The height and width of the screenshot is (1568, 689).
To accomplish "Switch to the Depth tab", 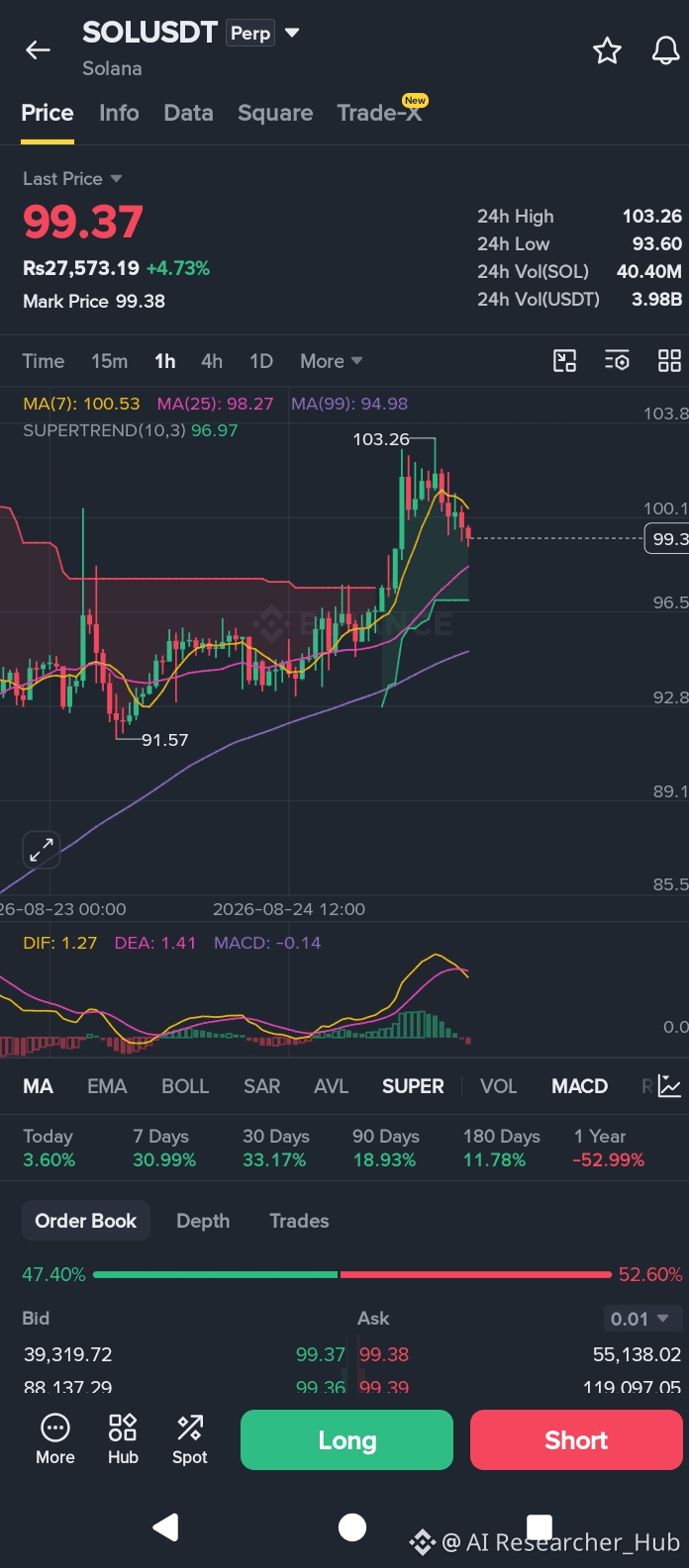I will [203, 1221].
